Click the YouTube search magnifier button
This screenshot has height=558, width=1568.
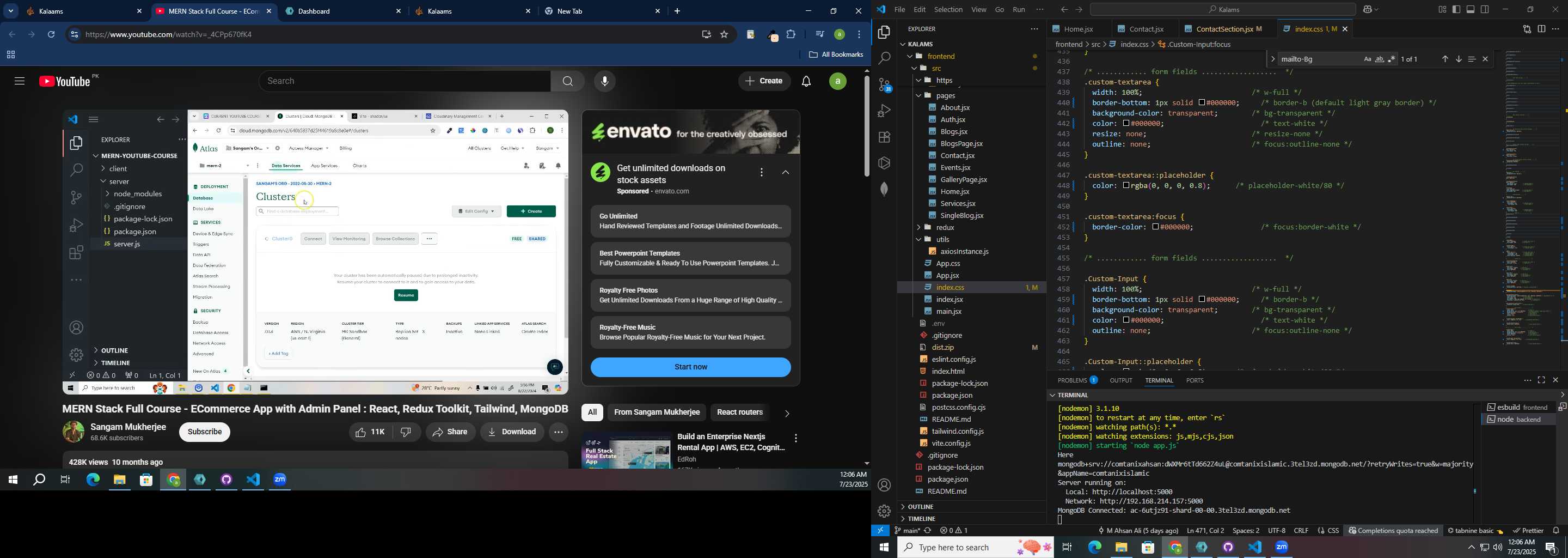tap(567, 82)
